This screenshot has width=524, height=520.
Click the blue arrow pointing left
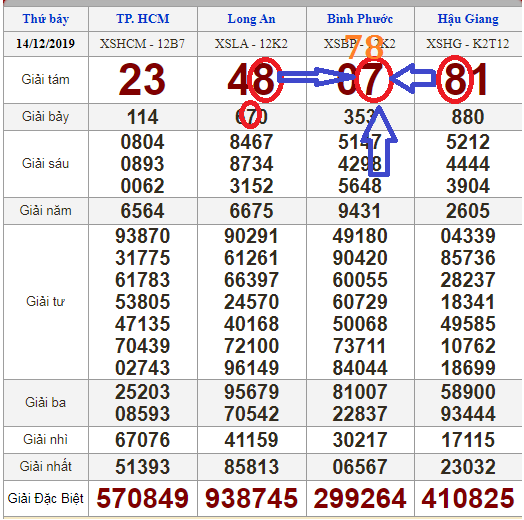click(x=414, y=79)
